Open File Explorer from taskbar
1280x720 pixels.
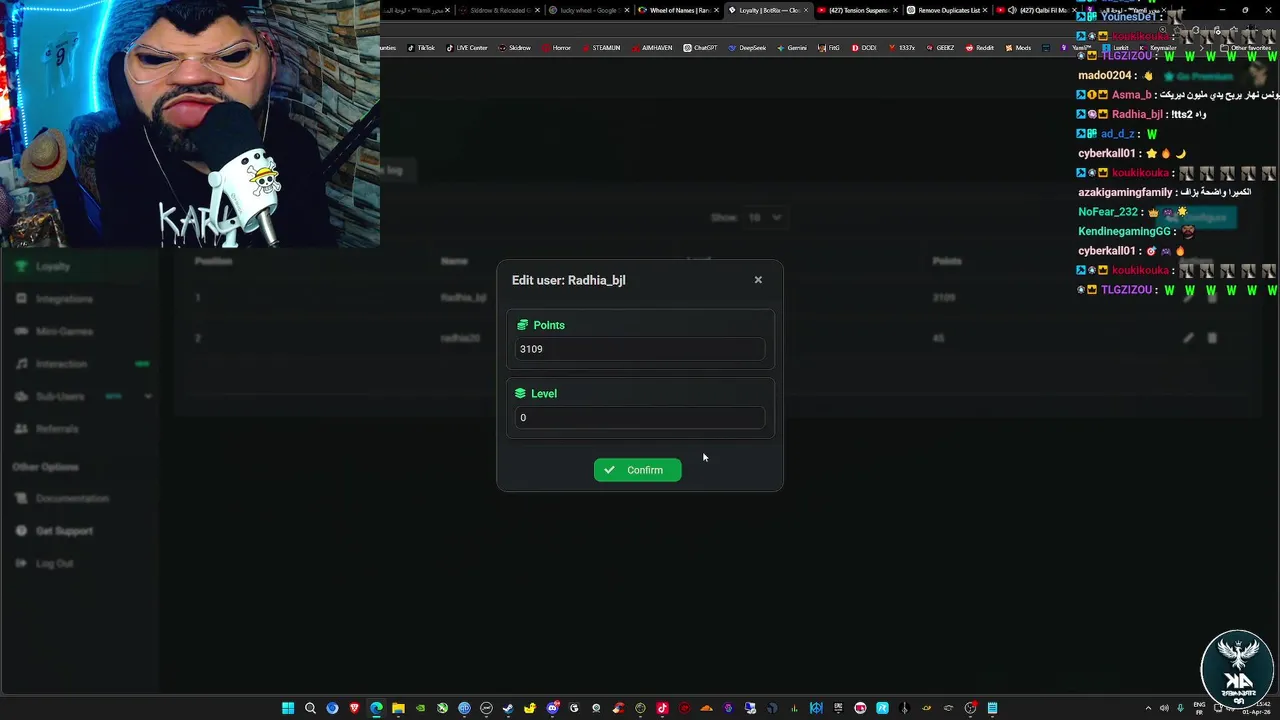pyautogui.click(x=398, y=708)
